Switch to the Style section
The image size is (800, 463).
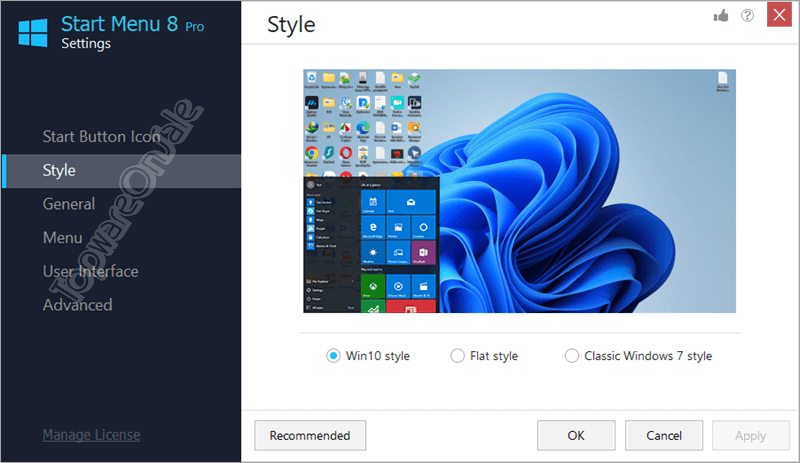click(x=121, y=170)
